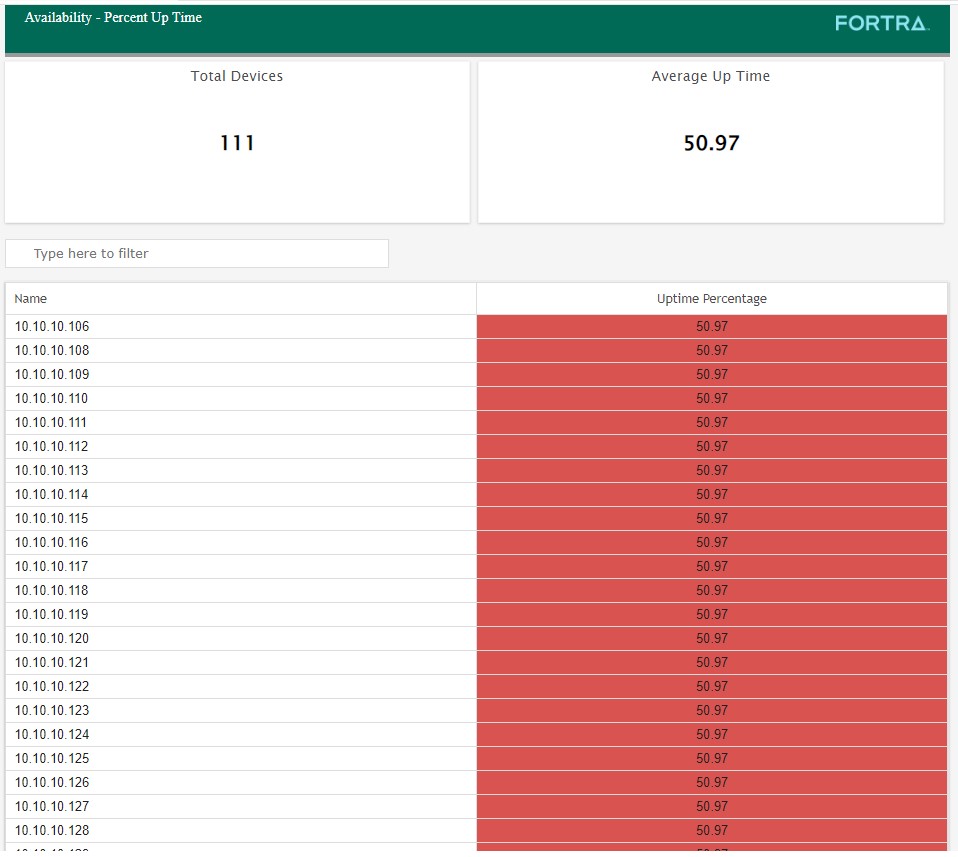Select the device row 10.10.10.108

[x=477, y=351]
